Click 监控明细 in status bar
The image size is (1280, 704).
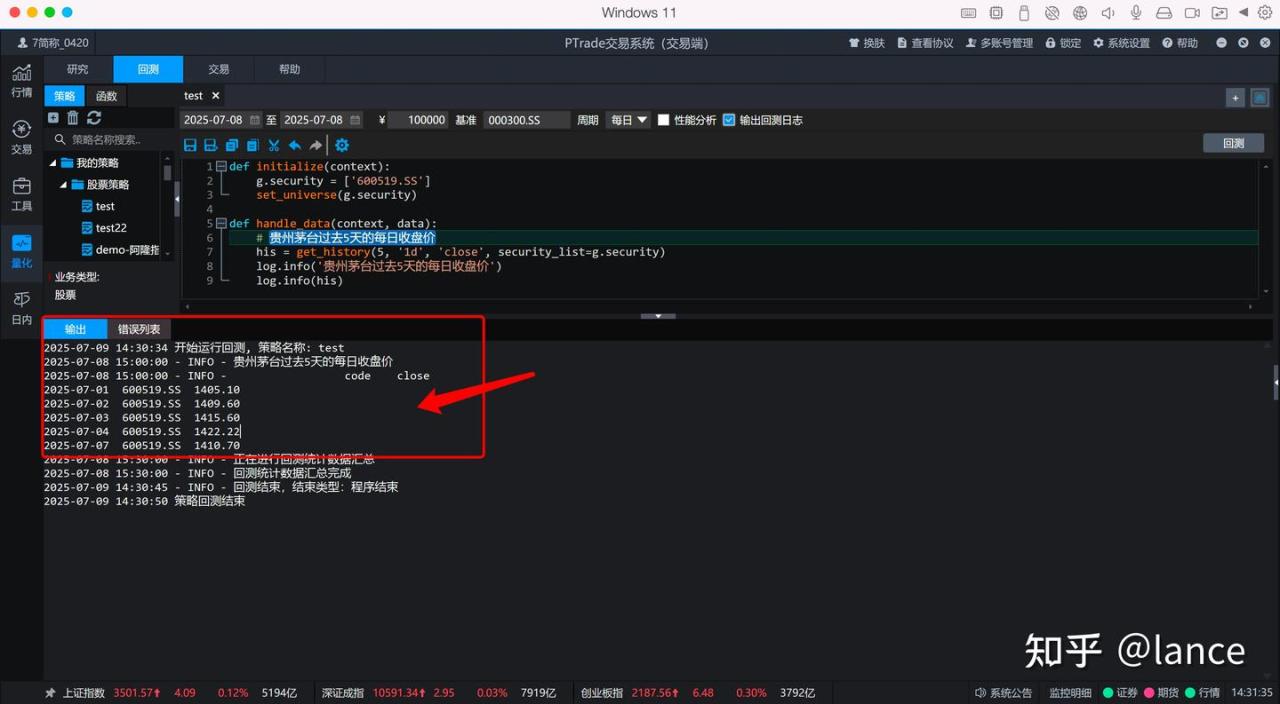click(1070, 693)
